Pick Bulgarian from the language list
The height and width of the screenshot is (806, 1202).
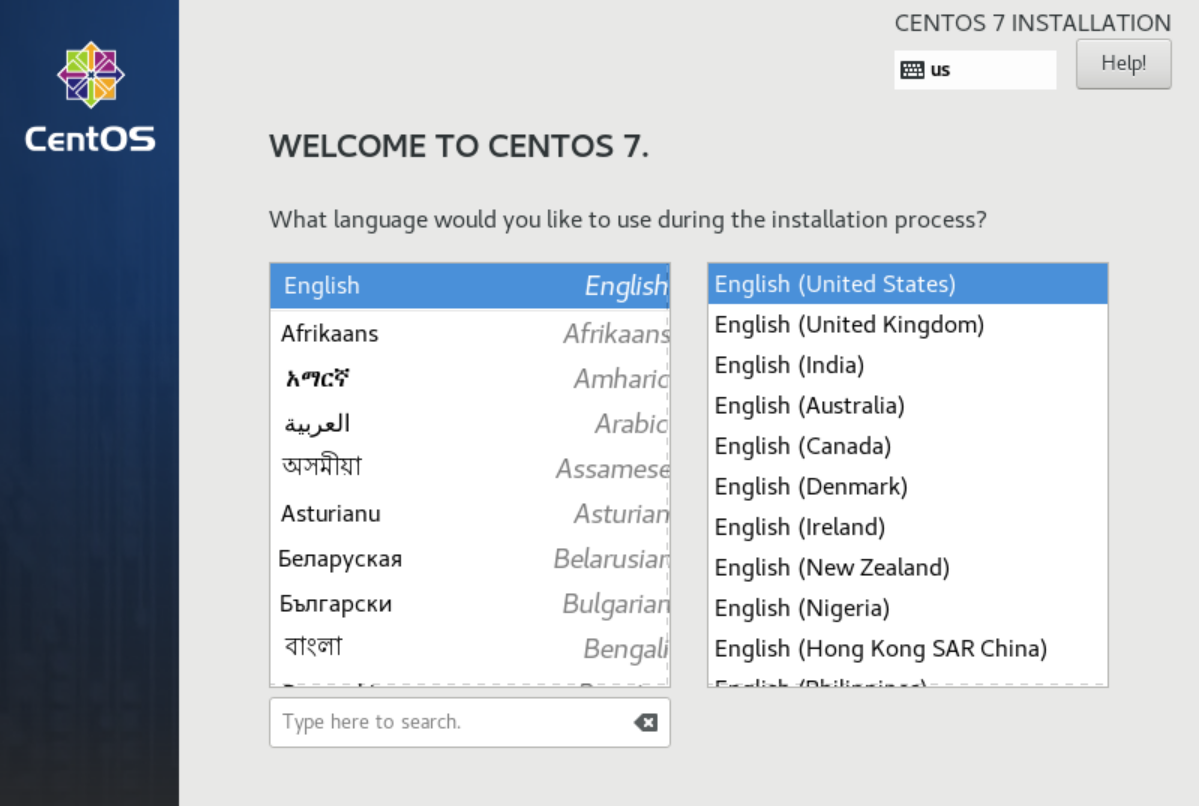[x=469, y=604]
